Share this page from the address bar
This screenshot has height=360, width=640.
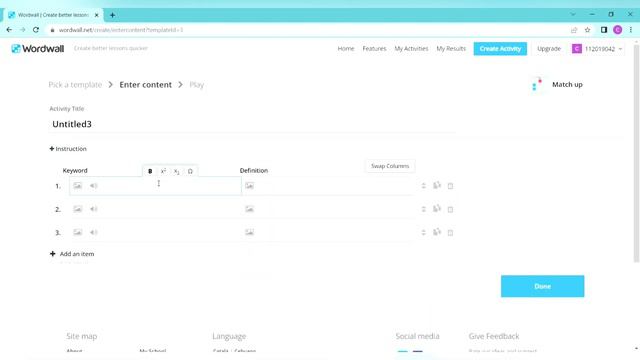pyautogui.click(x=574, y=30)
